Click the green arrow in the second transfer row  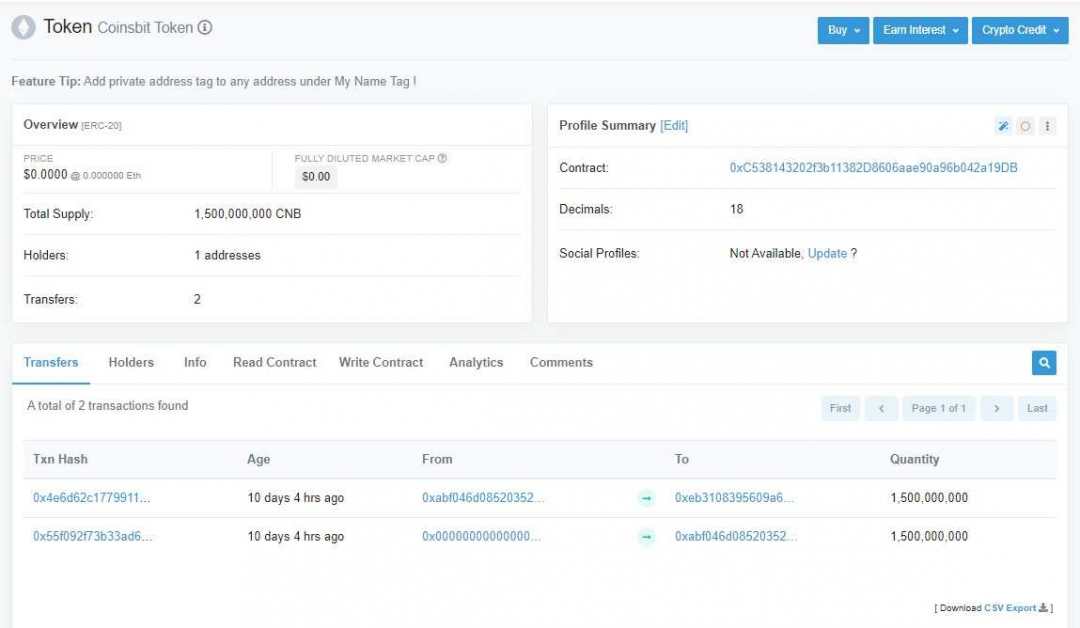pos(646,537)
